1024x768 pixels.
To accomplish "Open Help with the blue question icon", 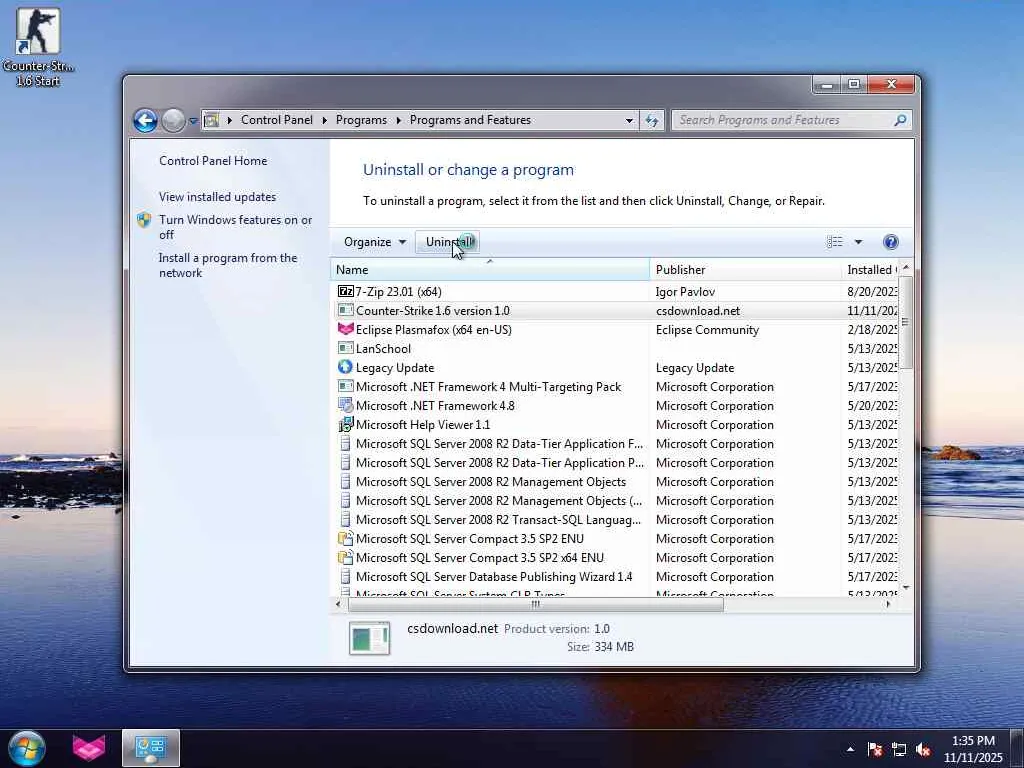I will pos(891,242).
